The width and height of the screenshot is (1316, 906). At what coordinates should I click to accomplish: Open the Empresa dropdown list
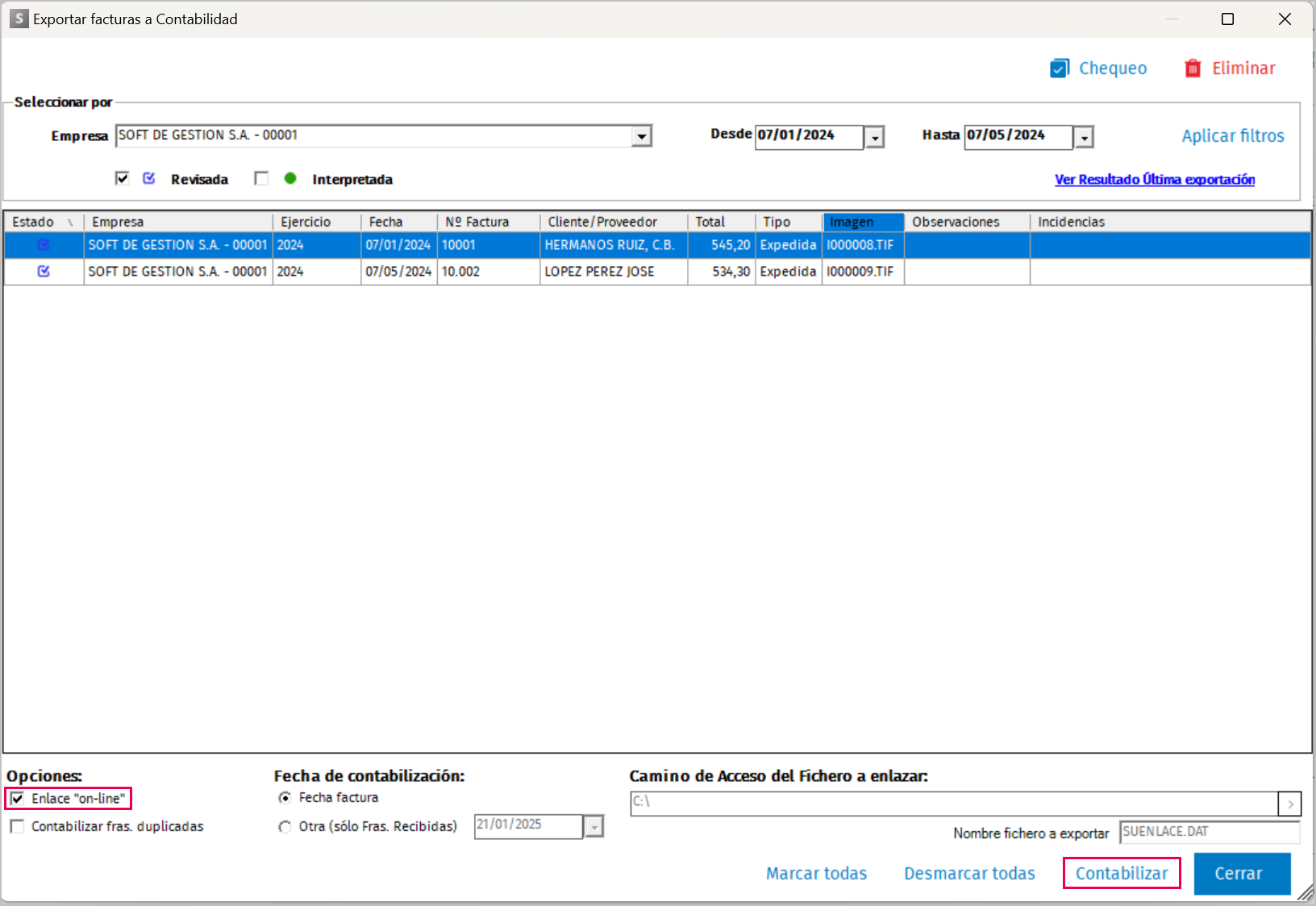point(642,136)
